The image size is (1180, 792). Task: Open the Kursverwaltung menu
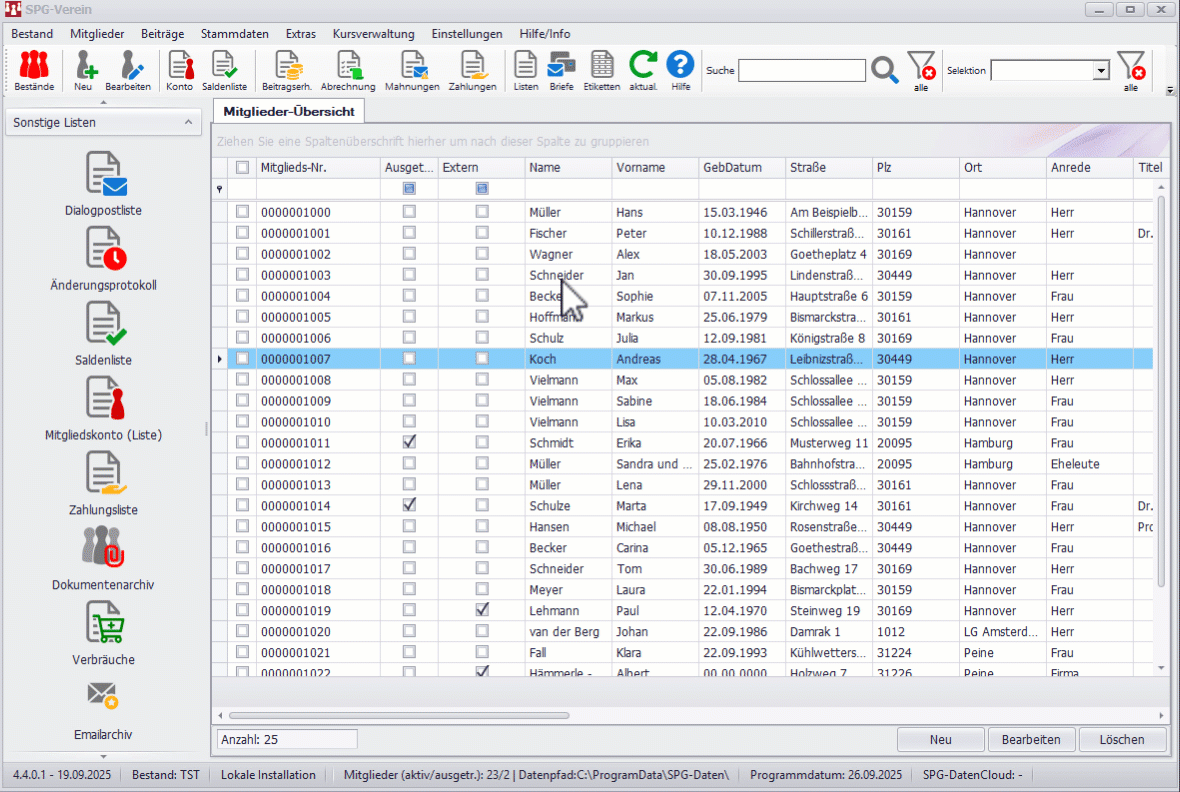pyautogui.click(x=373, y=34)
